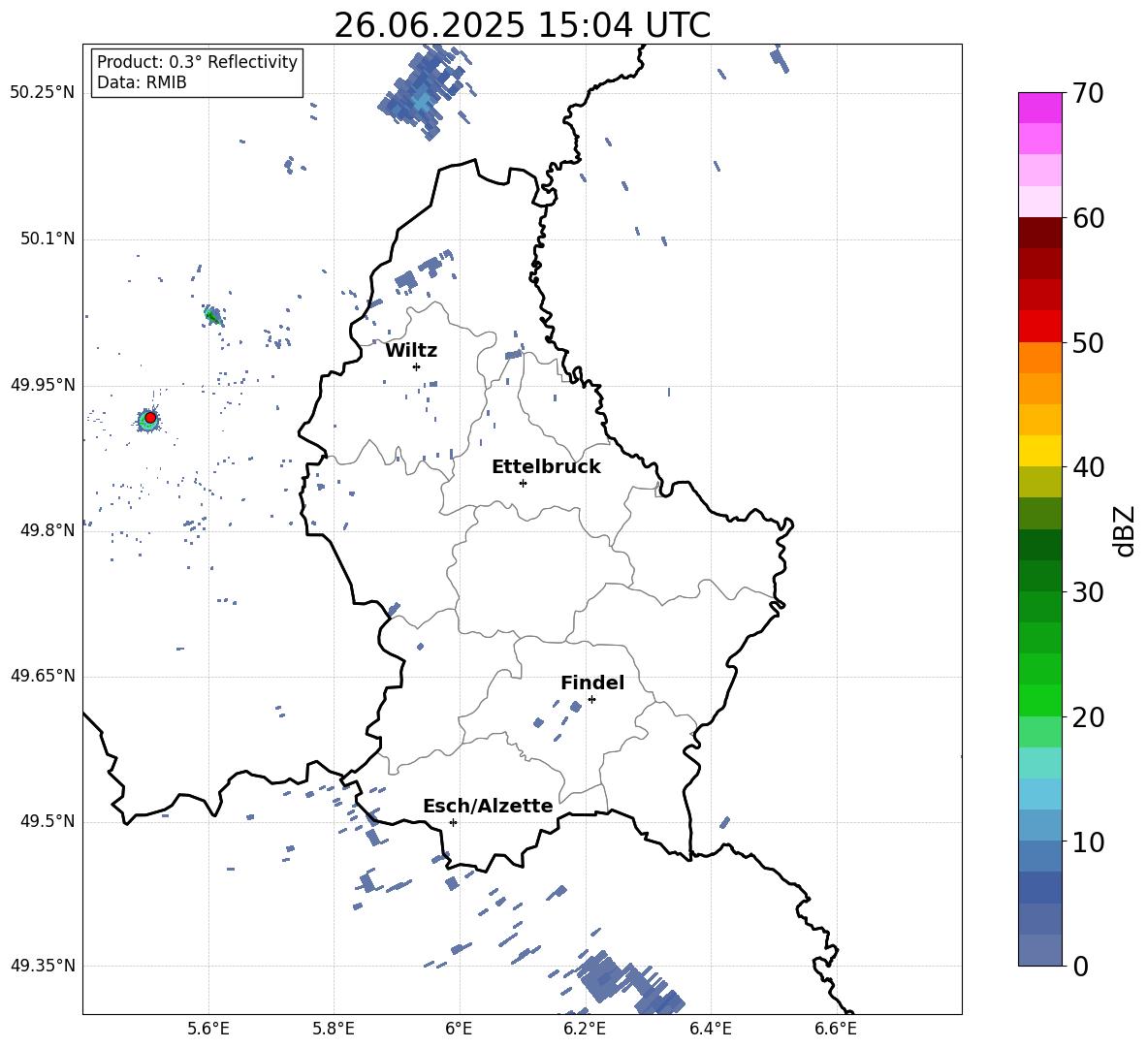The height and width of the screenshot is (1048, 1148).
Task: Click the colorbar tick label 0
Action: [1080, 966]
